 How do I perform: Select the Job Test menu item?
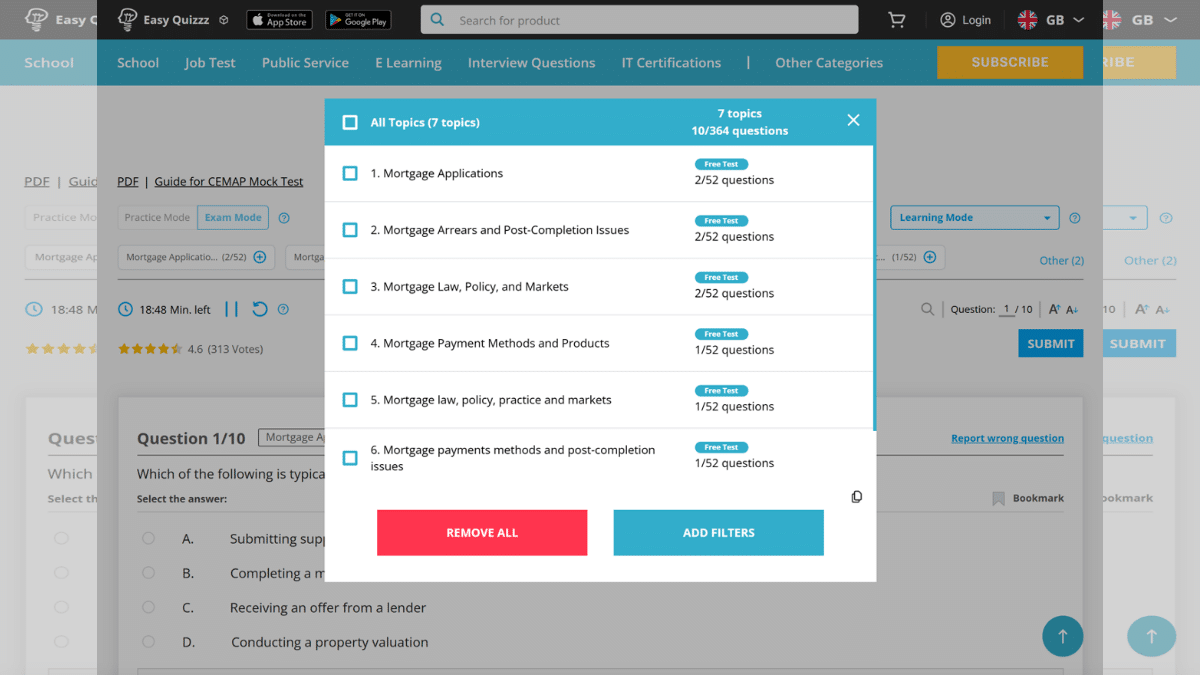click(x=210, y=62)
